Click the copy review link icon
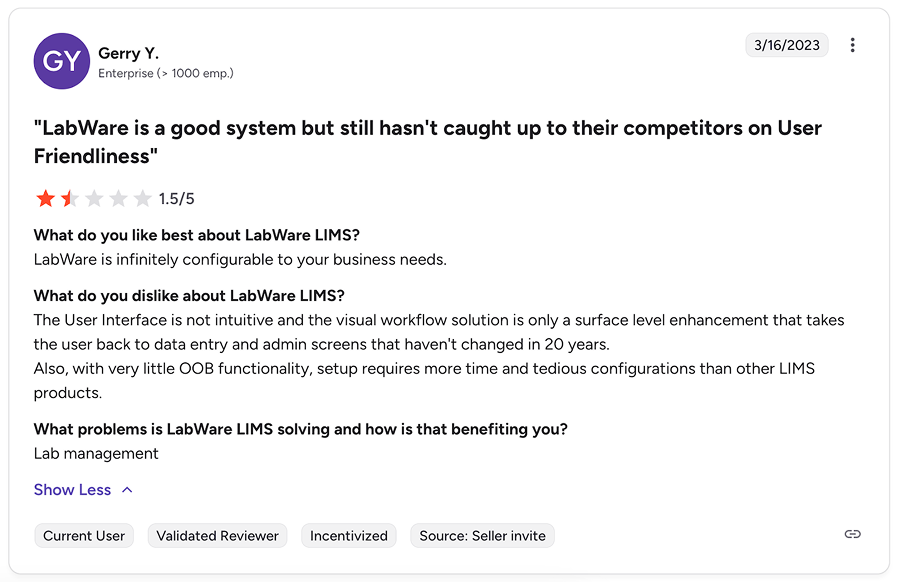This screenshot has height=582, width=901. [x=852, y=534]
